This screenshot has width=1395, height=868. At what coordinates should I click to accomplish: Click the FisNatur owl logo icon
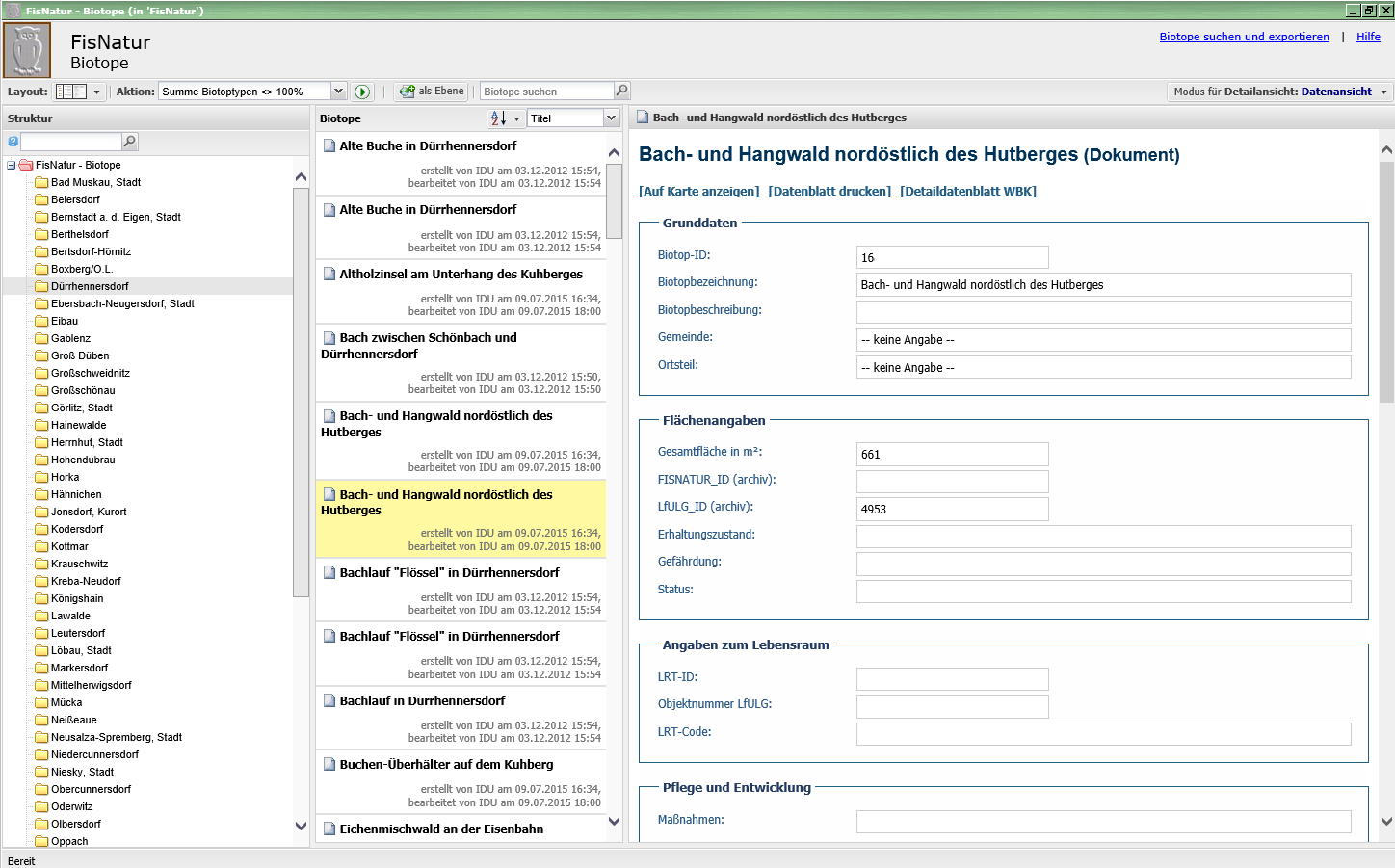[x=27, y=50]
